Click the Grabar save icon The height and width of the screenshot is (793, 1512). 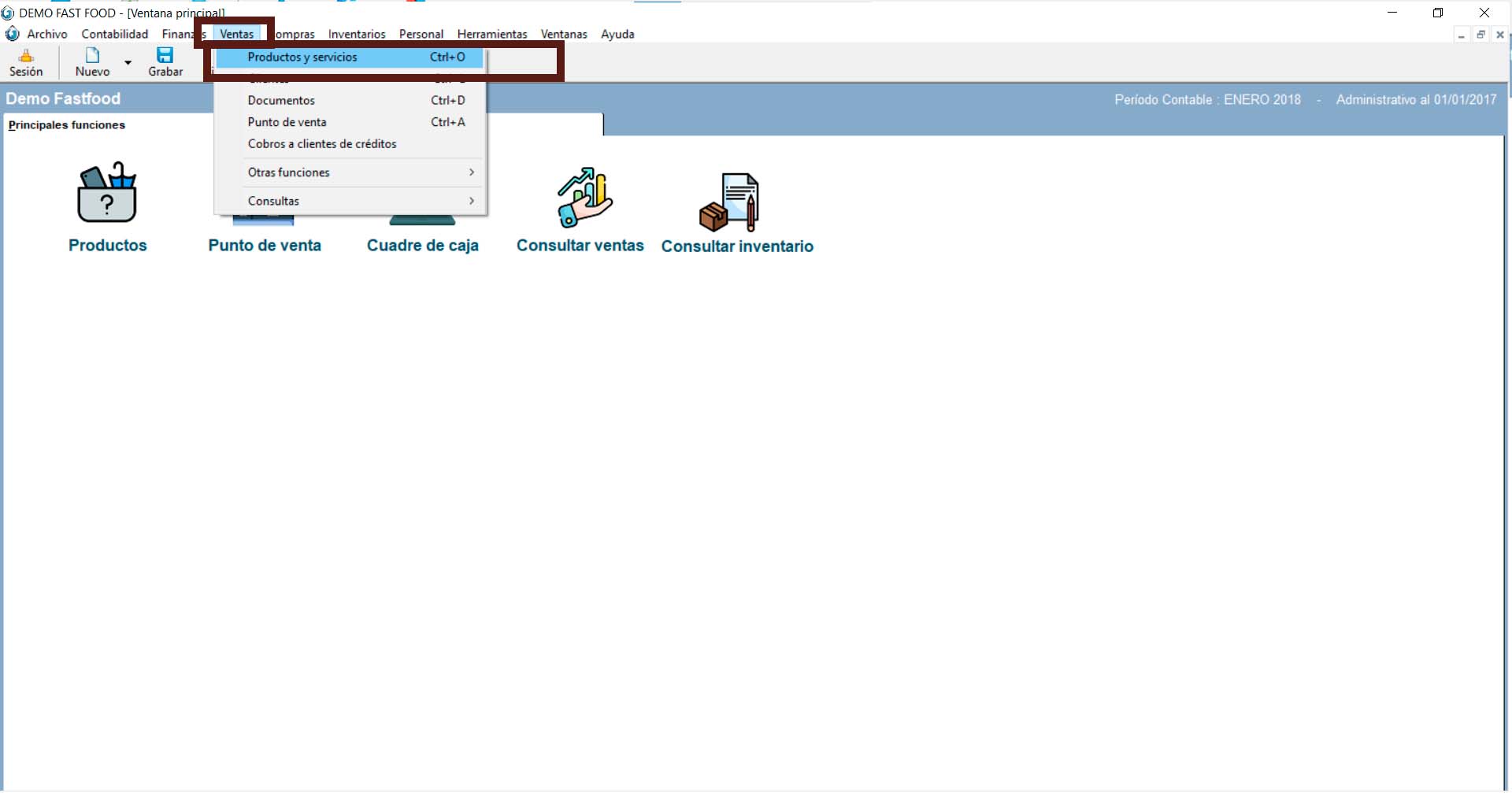coord(165,55)
